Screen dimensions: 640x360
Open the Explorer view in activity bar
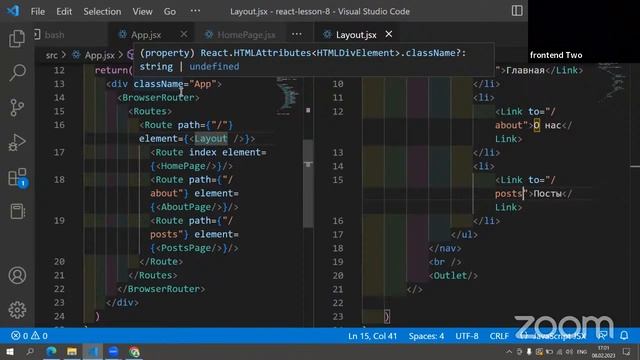point(17,39)
